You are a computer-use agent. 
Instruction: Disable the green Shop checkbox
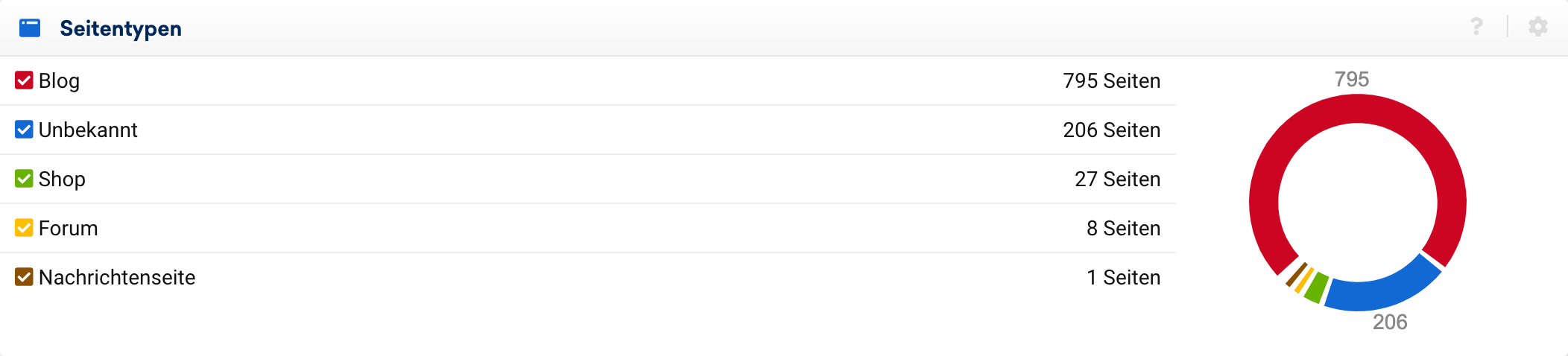click(24, 179)
